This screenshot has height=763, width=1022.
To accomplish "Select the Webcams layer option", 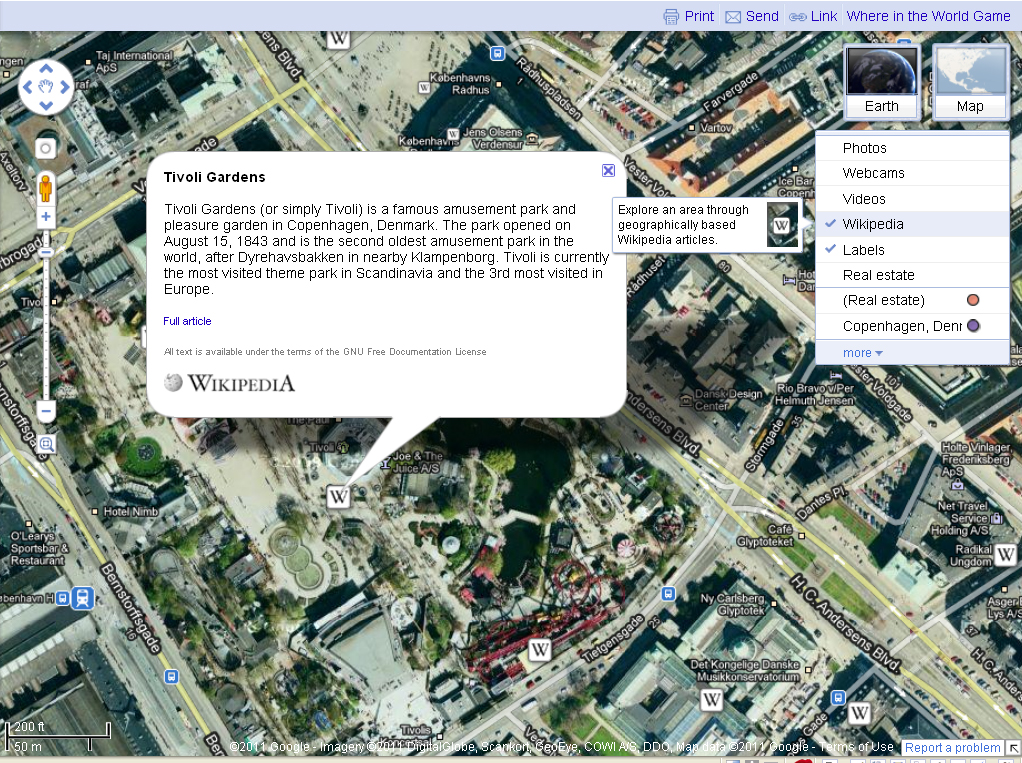I will pyautogui.click(x=873, y=173).
